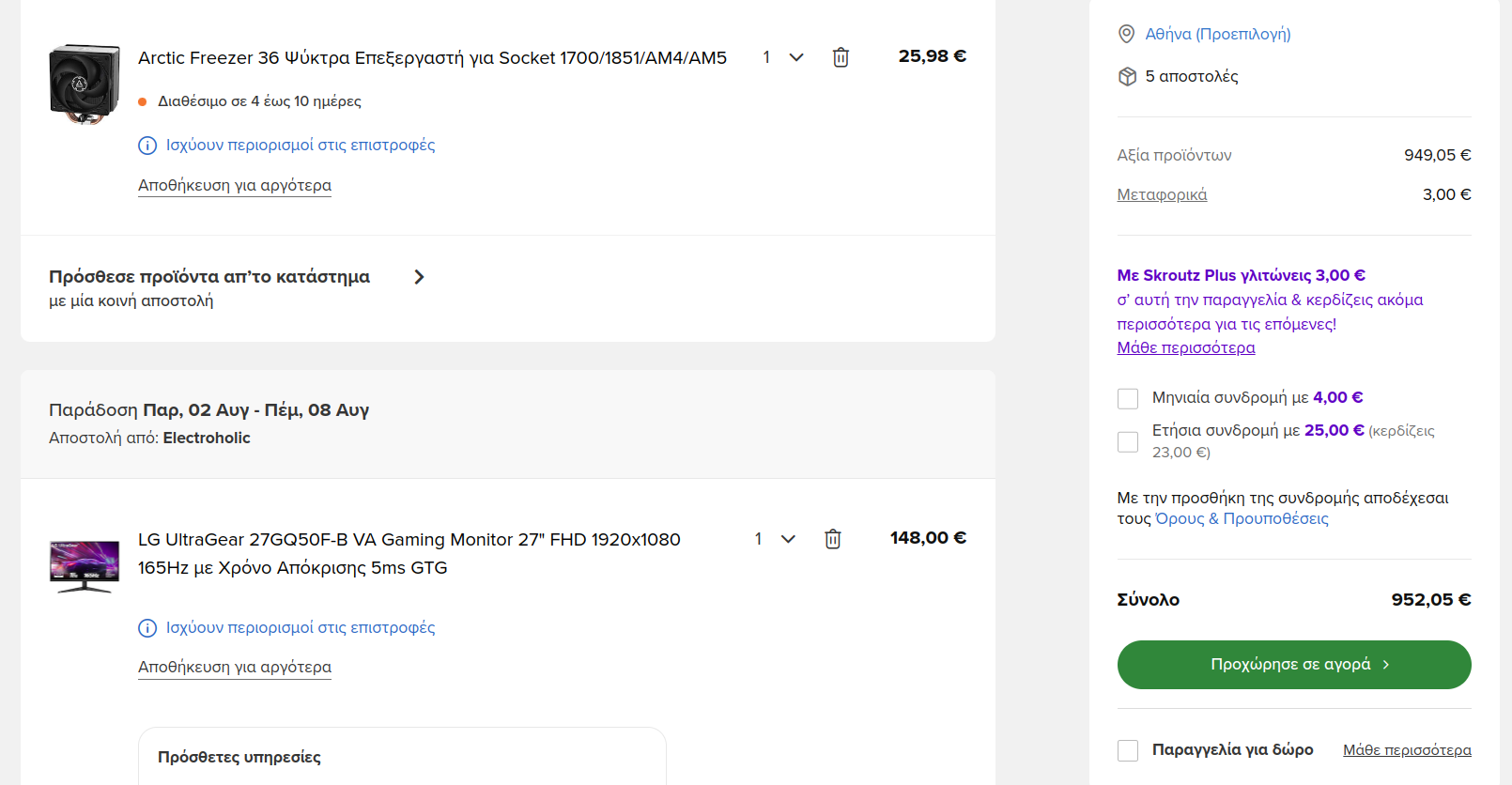Image resolution: width=1512 pixels, height=785 pixels.
Task: Click Μάθε περισσότερα beside gift order
Action: [x=1407, y=749]
